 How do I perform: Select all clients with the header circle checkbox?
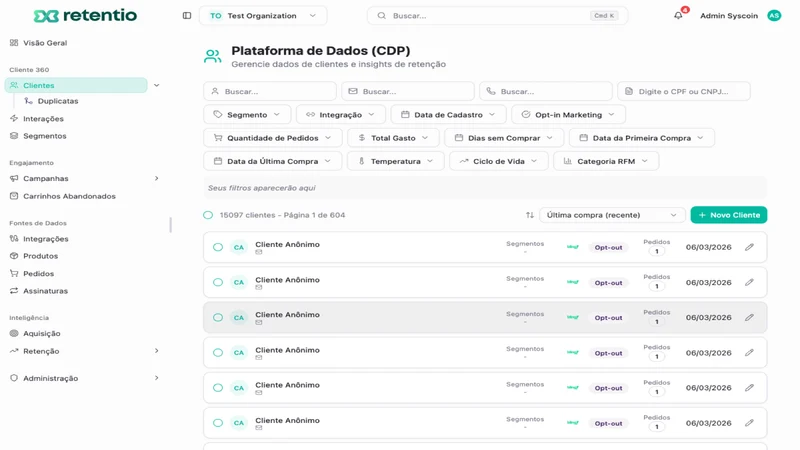(208, 215)
